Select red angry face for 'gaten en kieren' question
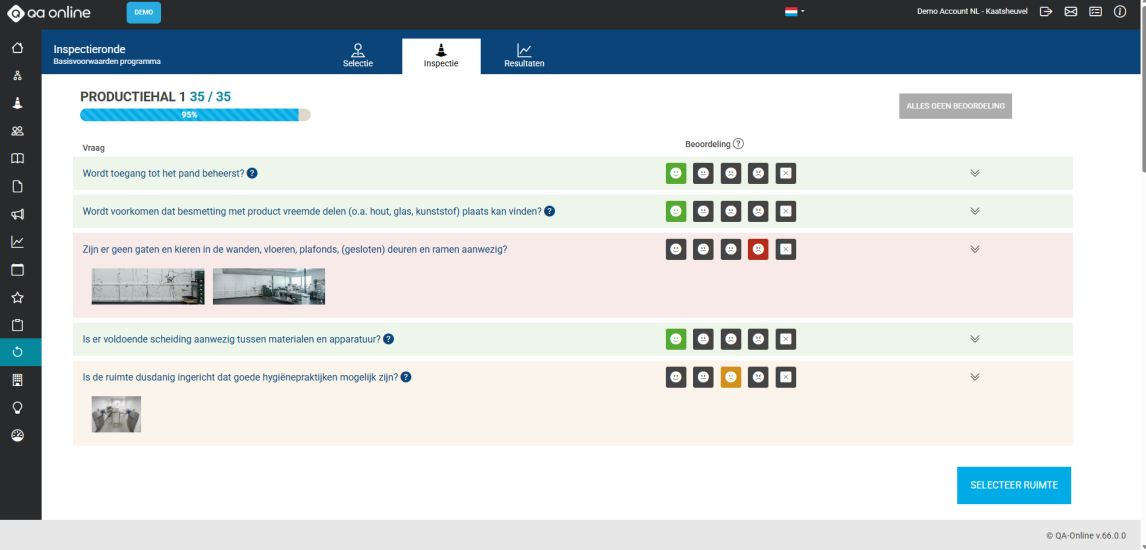 tap(758, 249)
